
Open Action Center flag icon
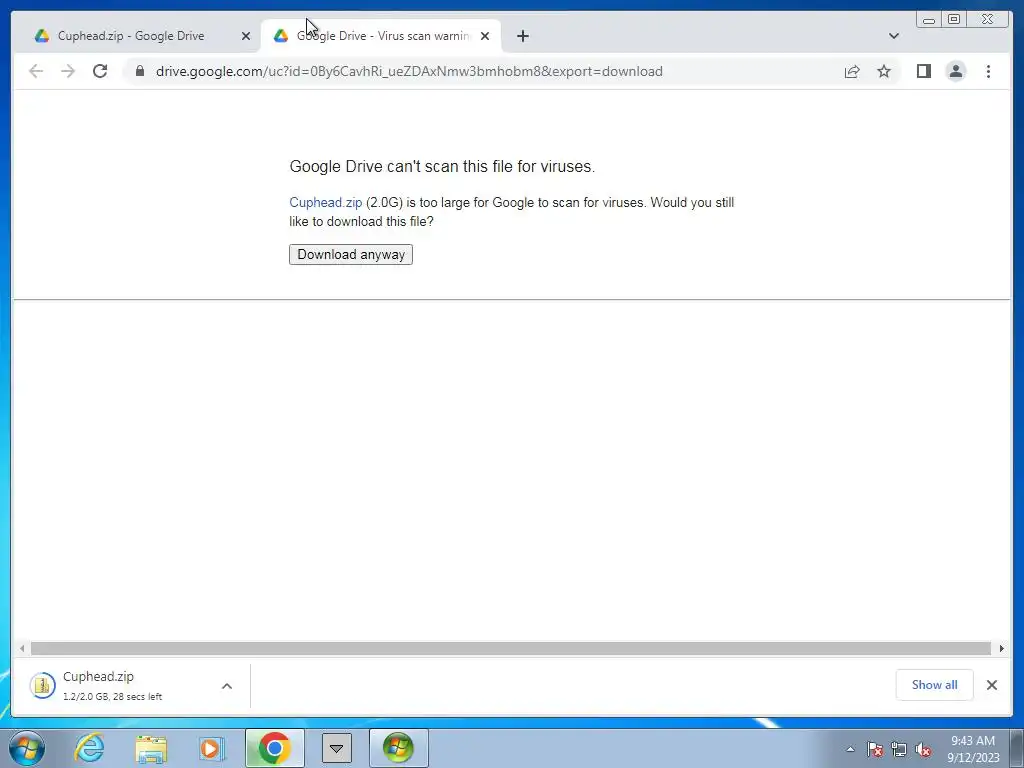tap(874, 749)
